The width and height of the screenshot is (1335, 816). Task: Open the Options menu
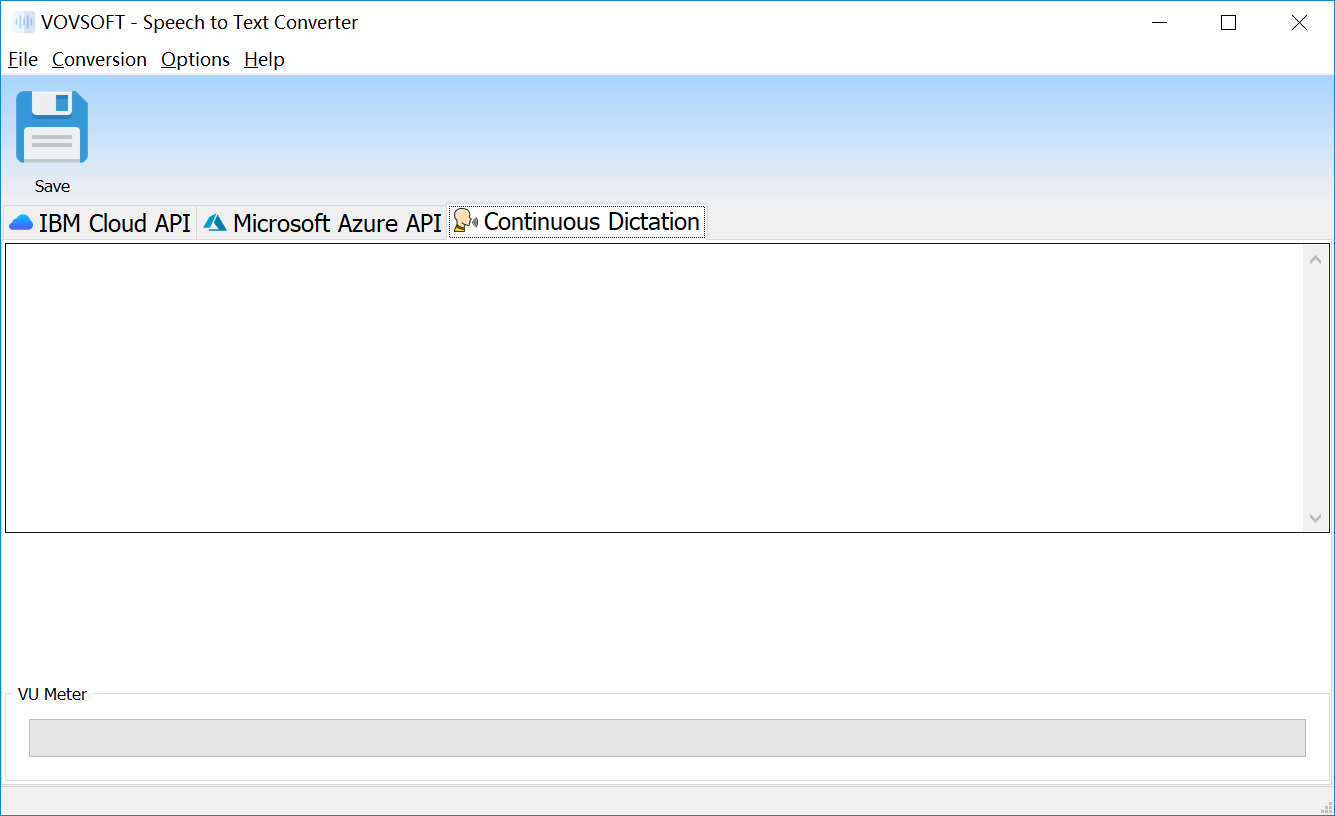pos(195,59)
